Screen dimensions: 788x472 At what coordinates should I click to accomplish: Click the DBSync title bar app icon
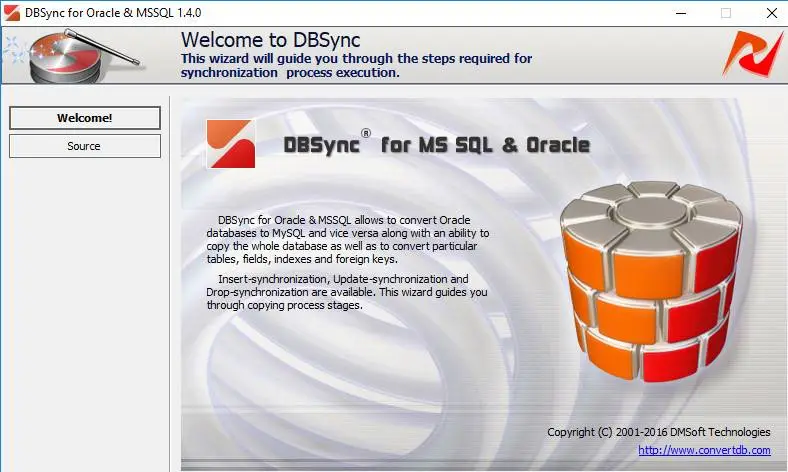[11, 13]
